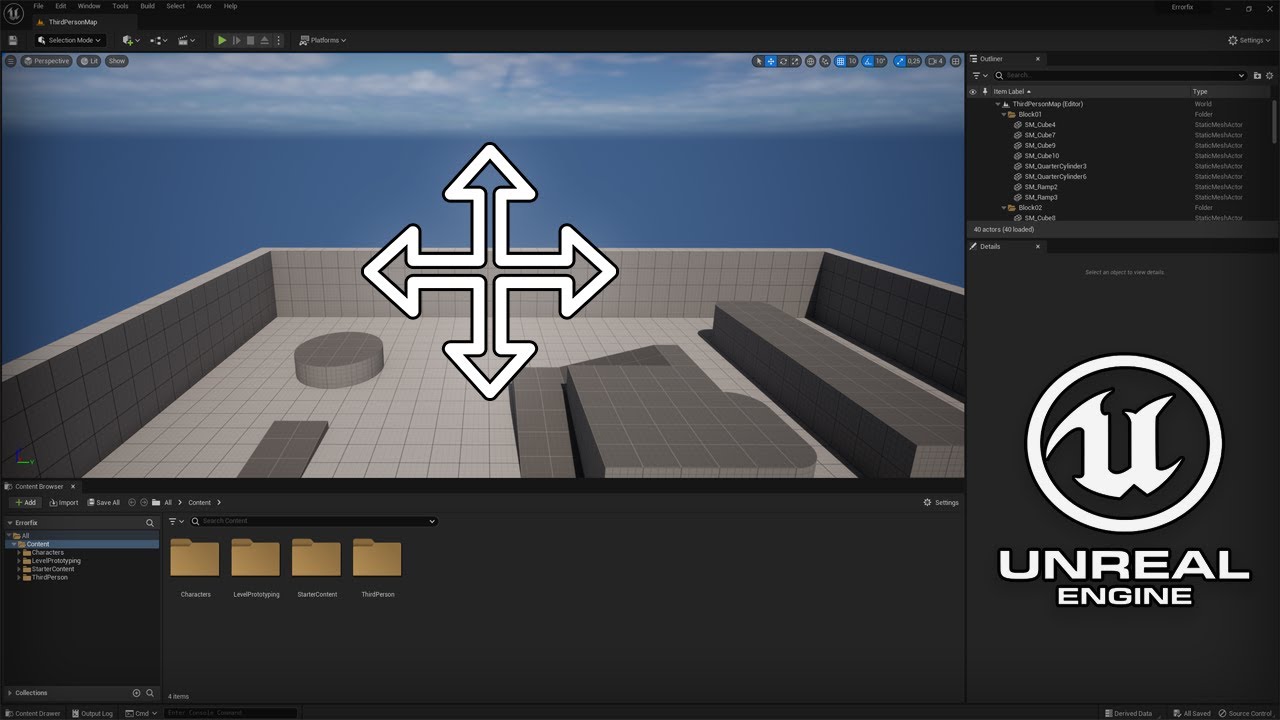Open Content Browser Settings
The width and height of the screenshot is (1280, 720).
tap(941, 502)
